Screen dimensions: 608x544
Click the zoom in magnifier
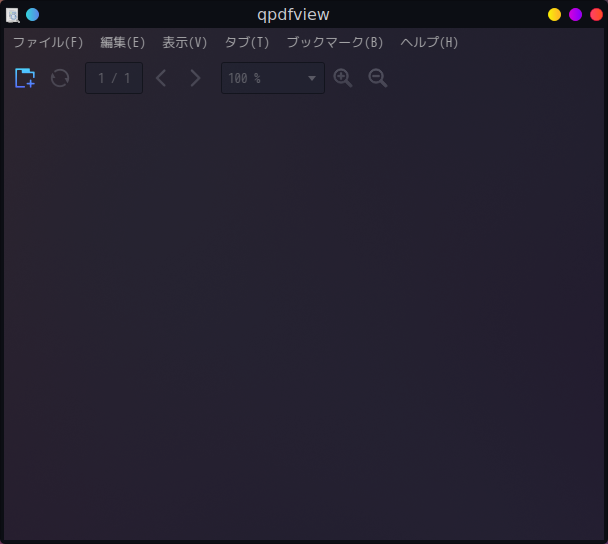(x=343, y=78)
